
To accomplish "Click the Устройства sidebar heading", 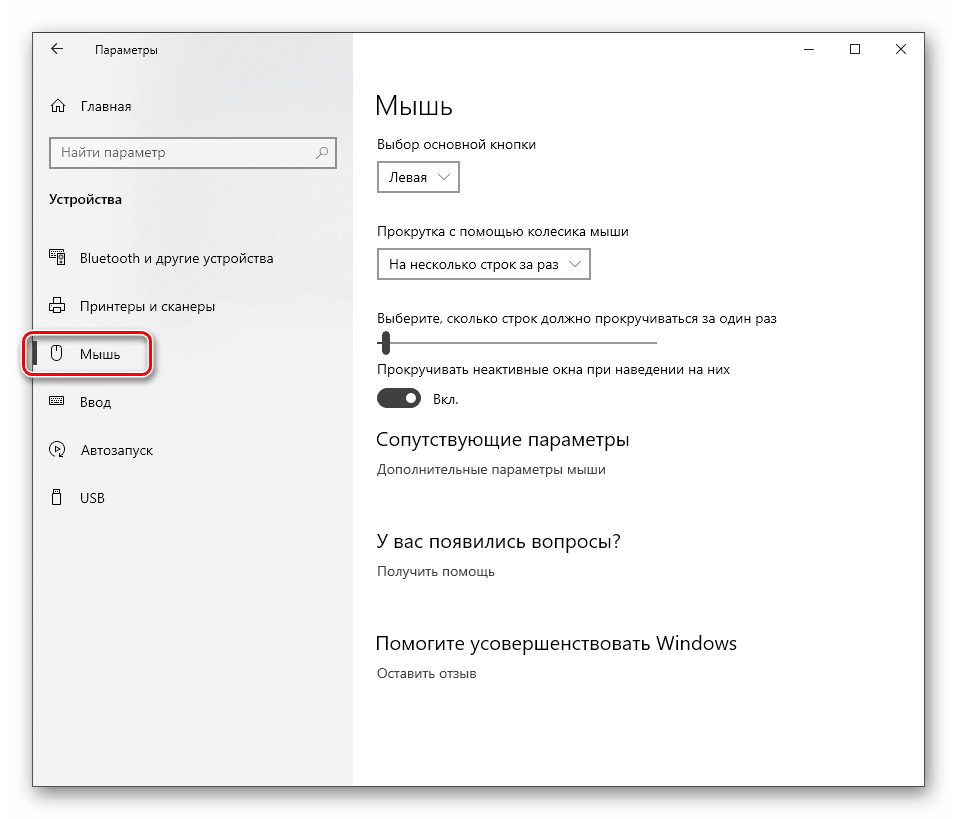I will 85,200.
